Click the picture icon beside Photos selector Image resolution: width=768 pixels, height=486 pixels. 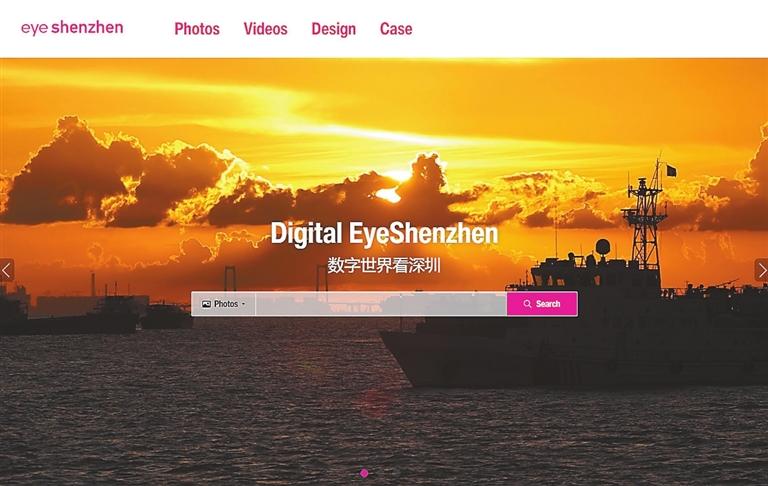tap(206, 304)
